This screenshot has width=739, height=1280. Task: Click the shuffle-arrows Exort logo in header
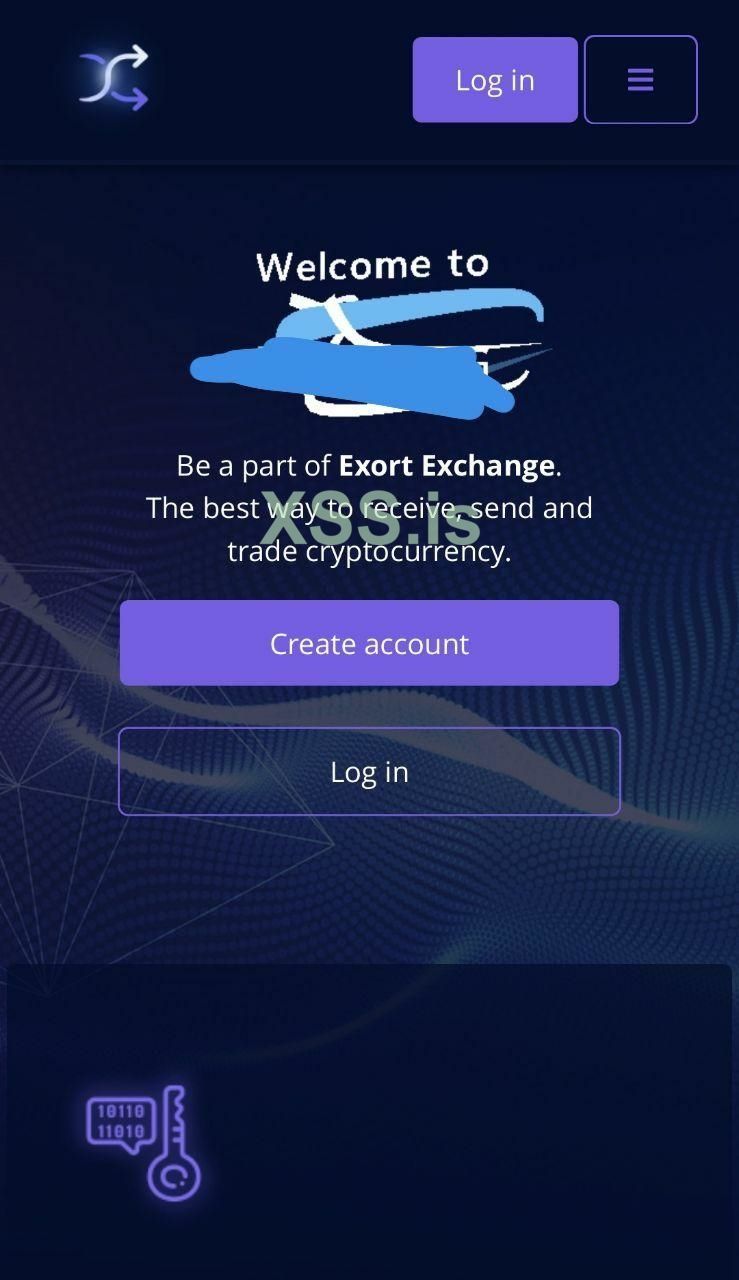(113, 77)
